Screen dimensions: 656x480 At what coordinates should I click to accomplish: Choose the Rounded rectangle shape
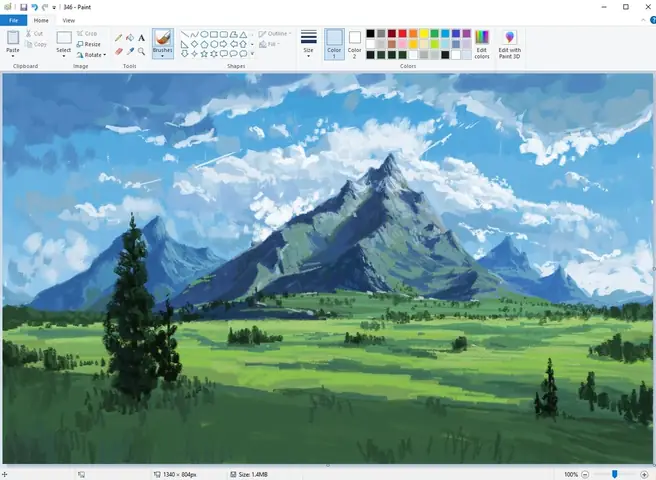click(x=223, y=34)
